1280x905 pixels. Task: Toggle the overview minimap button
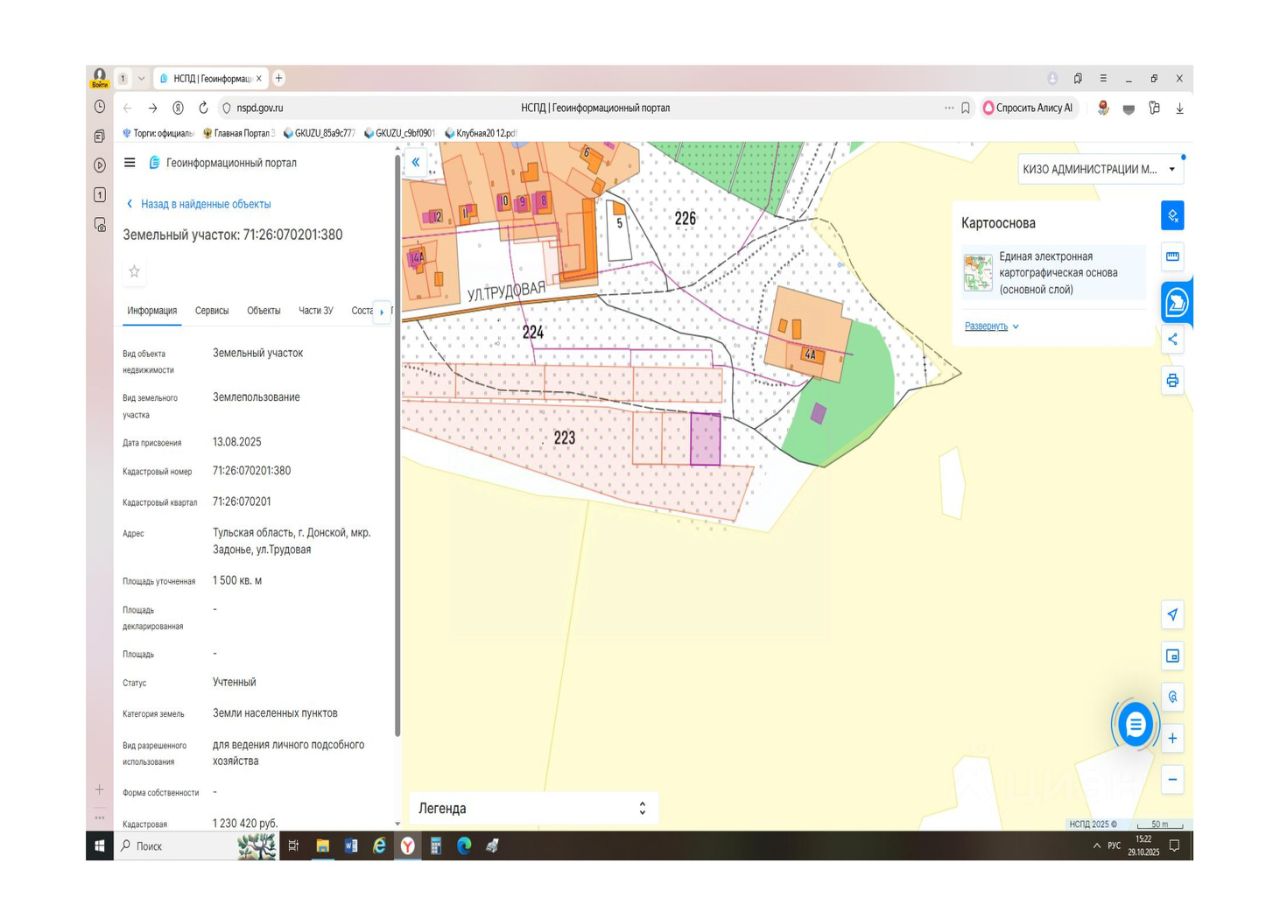coord(1173,656)
